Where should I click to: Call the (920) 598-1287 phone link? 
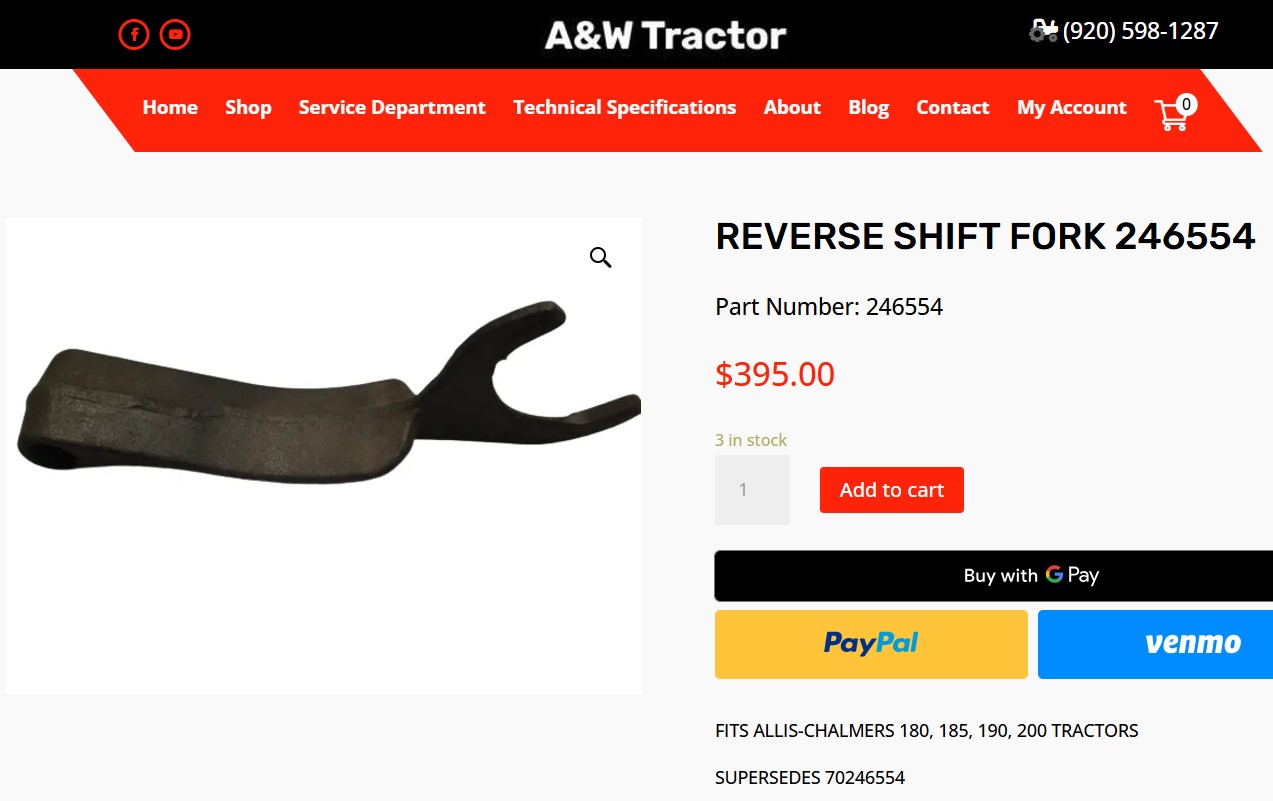point(1140,31)
